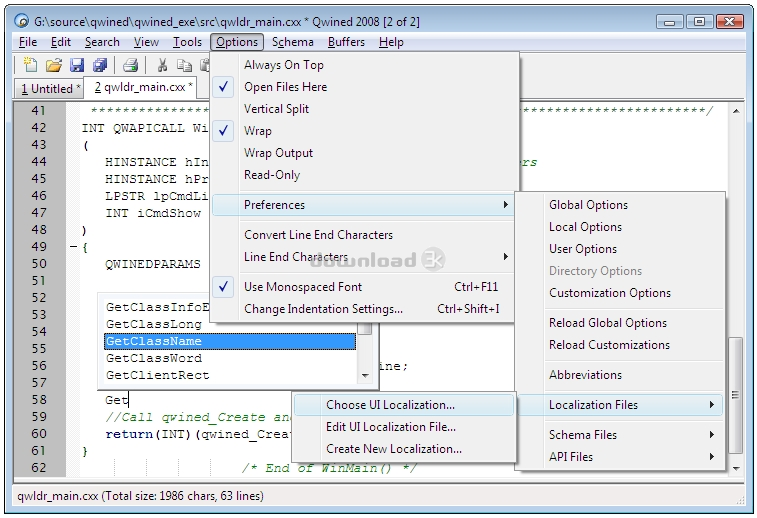The height and width of the screenshot is (518, 757).
Task: Open the Edit menu
Action: (61, 42)
